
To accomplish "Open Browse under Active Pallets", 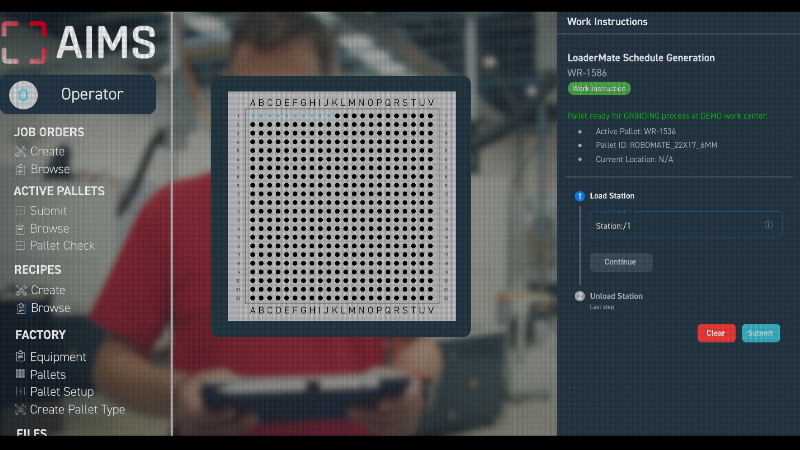I will click(49, 229).
